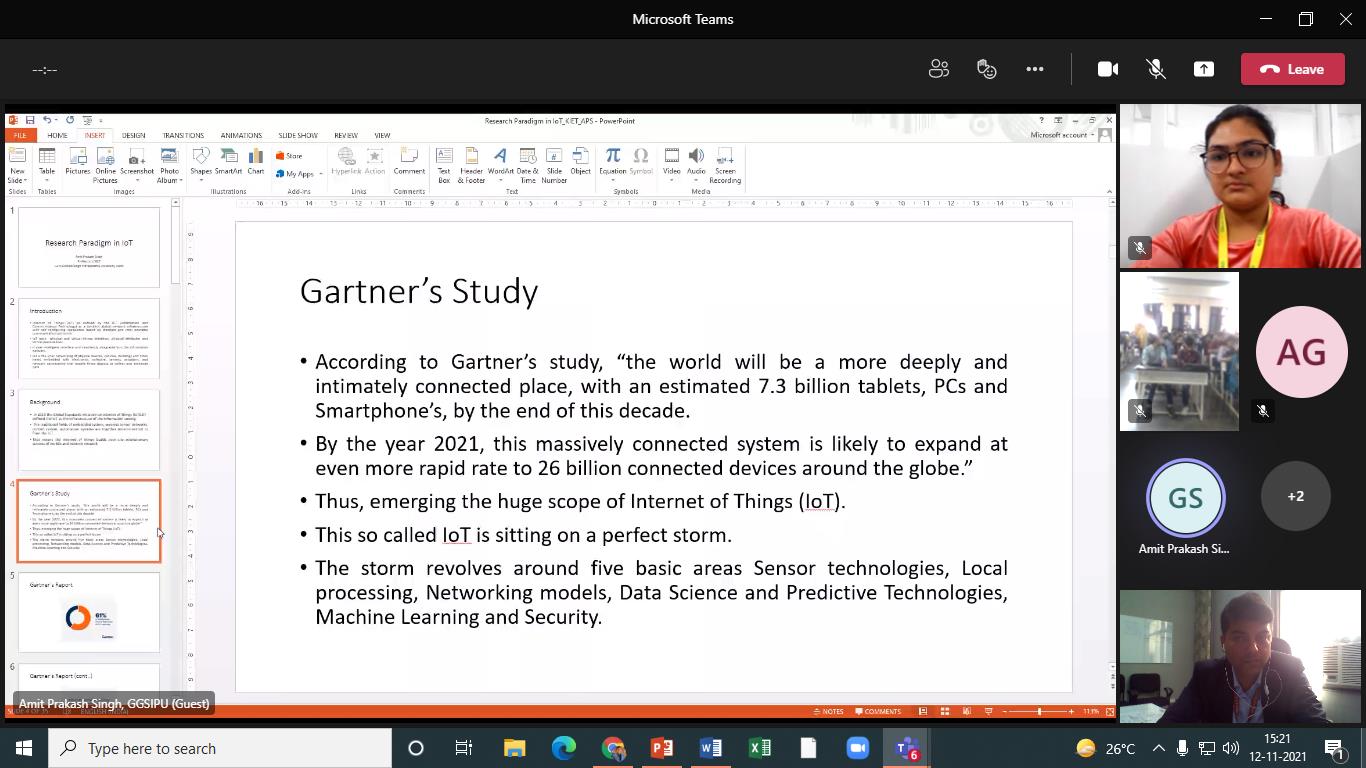1366x768 pixels.
Task: Open the Transitions ribbon tab
Action: click(183, 135)
